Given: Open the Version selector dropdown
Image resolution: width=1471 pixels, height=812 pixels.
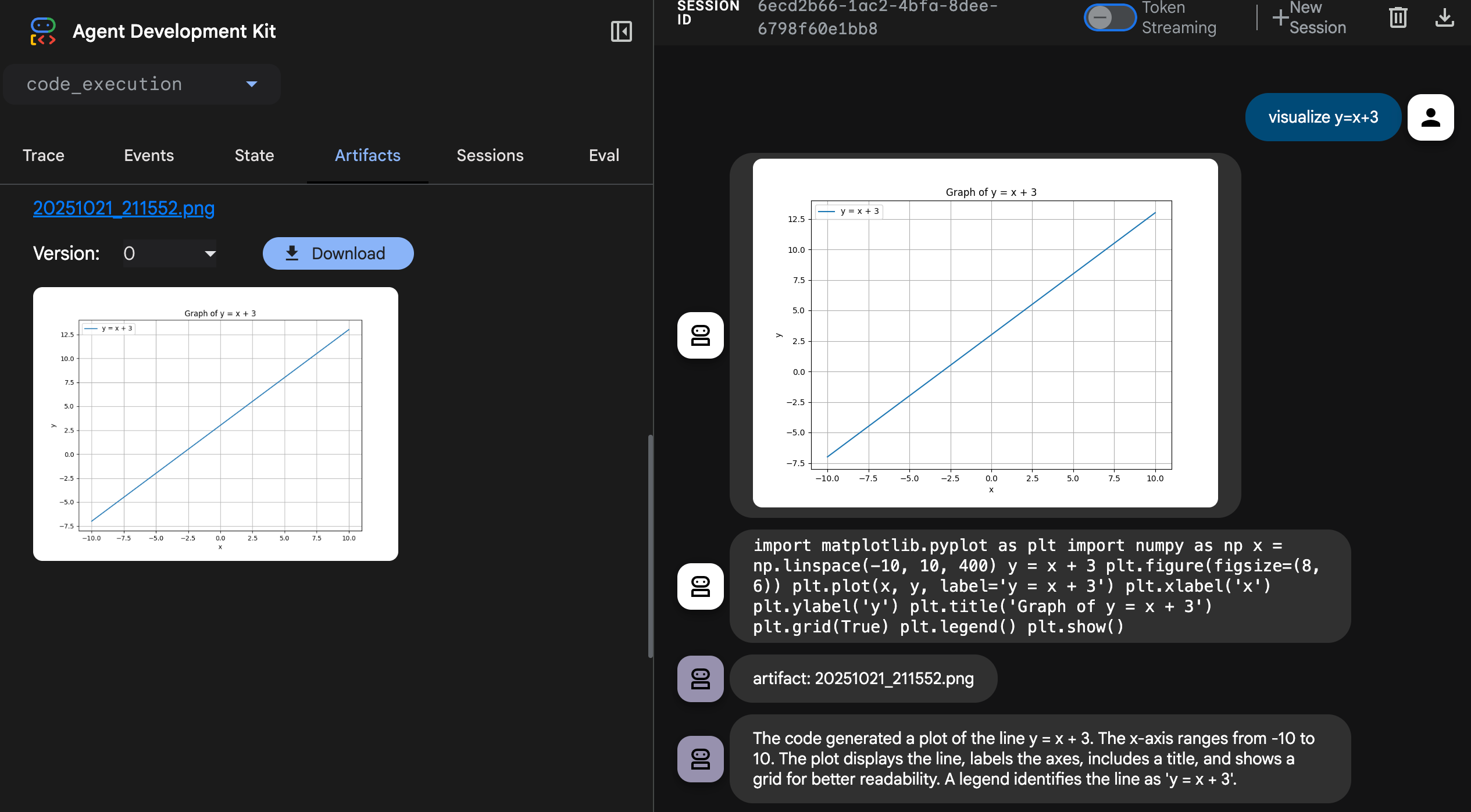Looking at the screenshot, I should 169,253.
